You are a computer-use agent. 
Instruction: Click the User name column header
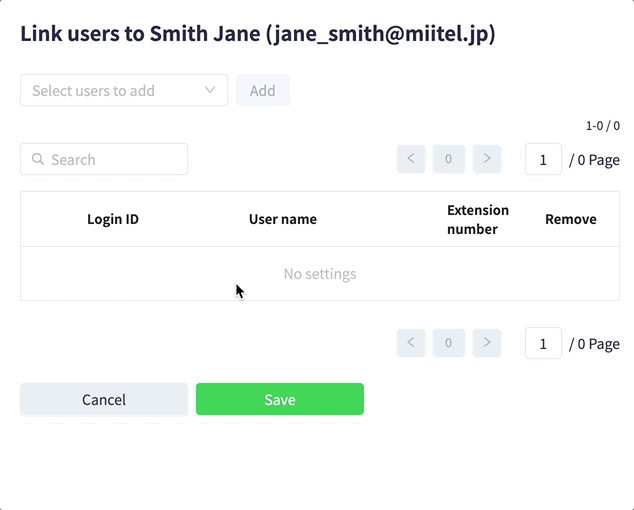point(283,219)
